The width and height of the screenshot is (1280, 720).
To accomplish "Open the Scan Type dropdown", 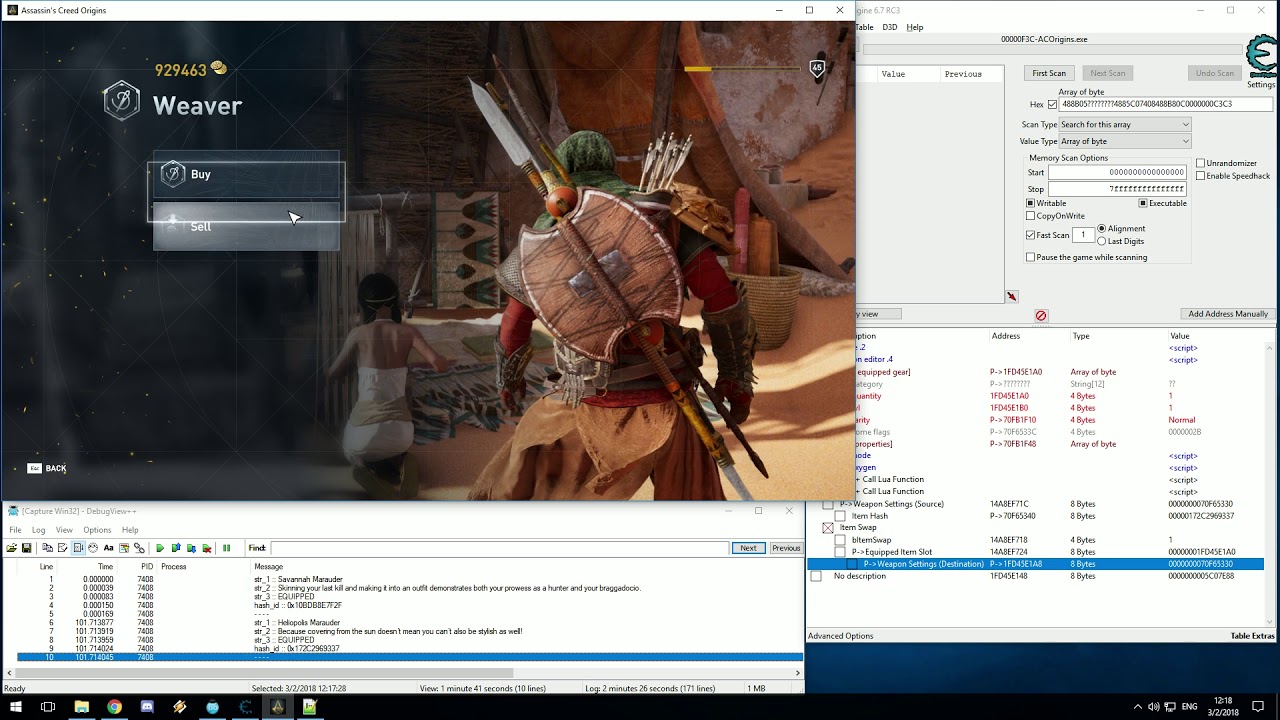I will click(x=1125, y=124).
